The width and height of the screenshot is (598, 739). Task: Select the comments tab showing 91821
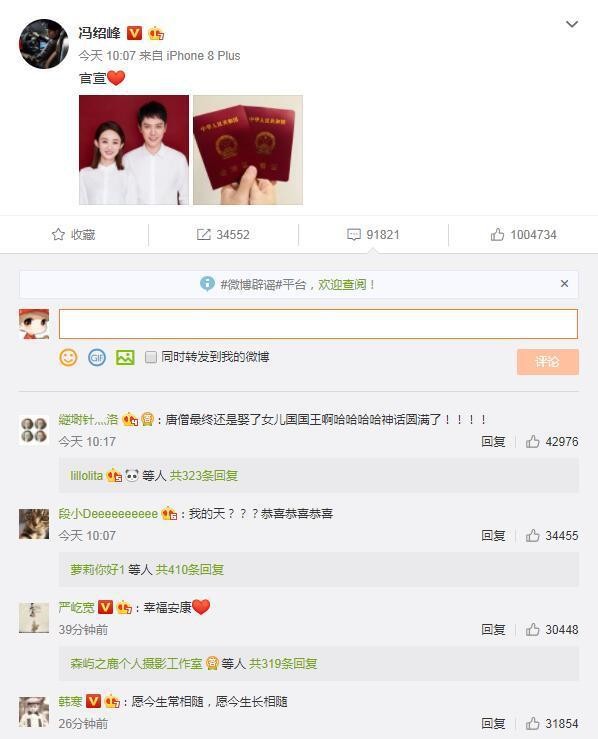coord(373,235)
